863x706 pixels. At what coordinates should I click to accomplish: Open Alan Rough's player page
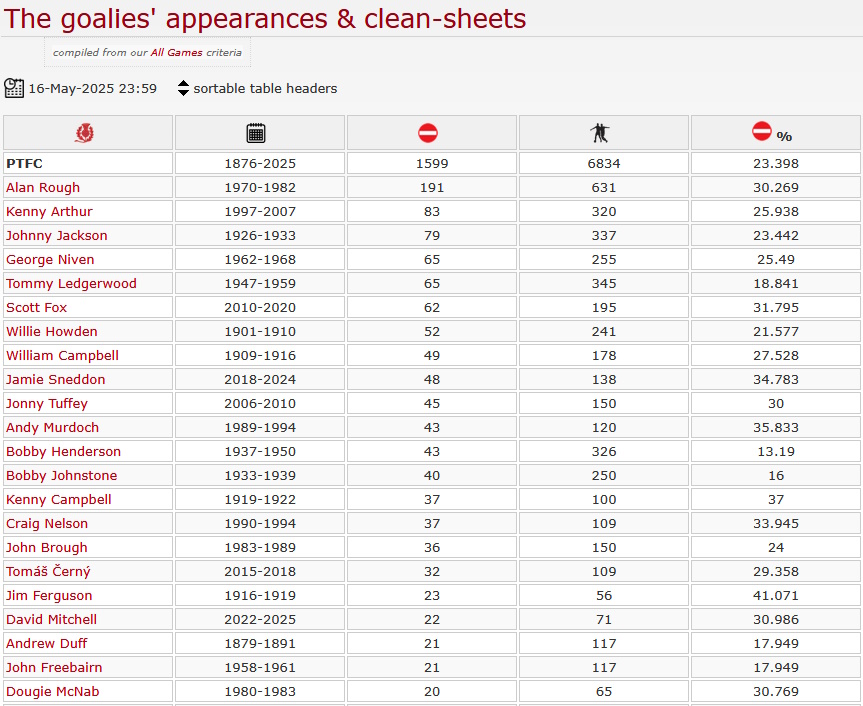[43, 188]
